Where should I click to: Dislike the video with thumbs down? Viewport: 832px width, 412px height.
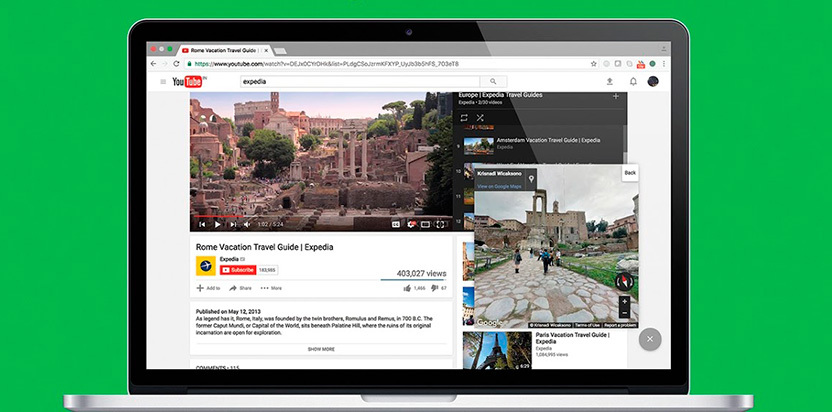click(x=435, y=288)
